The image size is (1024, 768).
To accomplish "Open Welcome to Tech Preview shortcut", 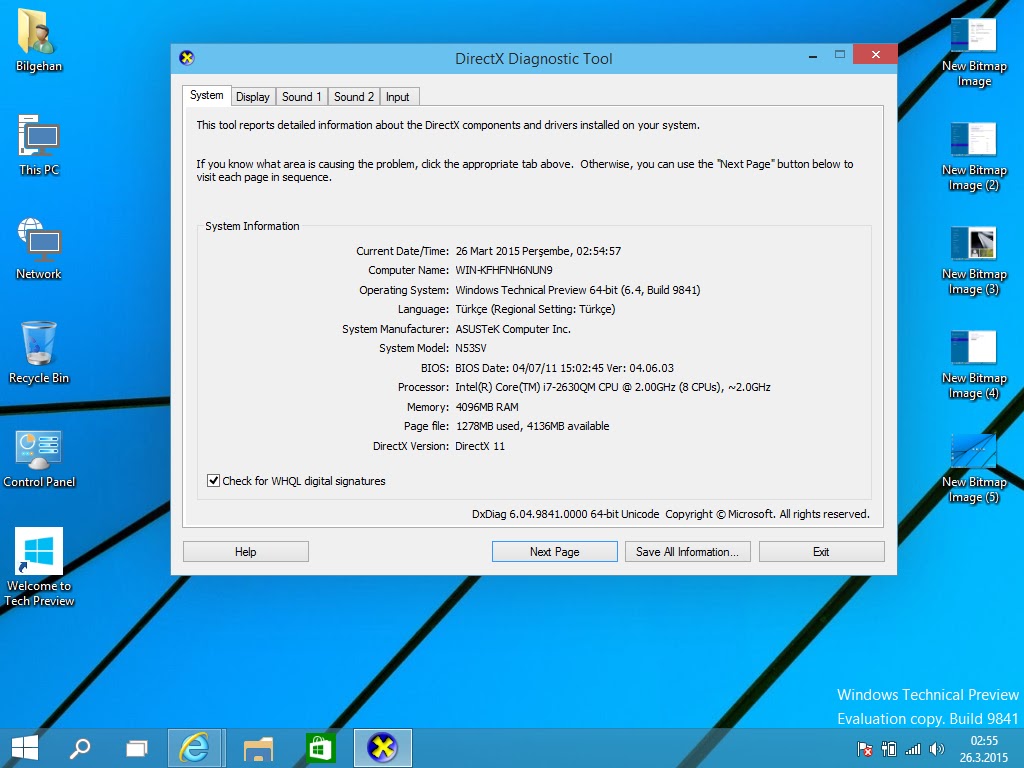I will [x=39, y=567].
